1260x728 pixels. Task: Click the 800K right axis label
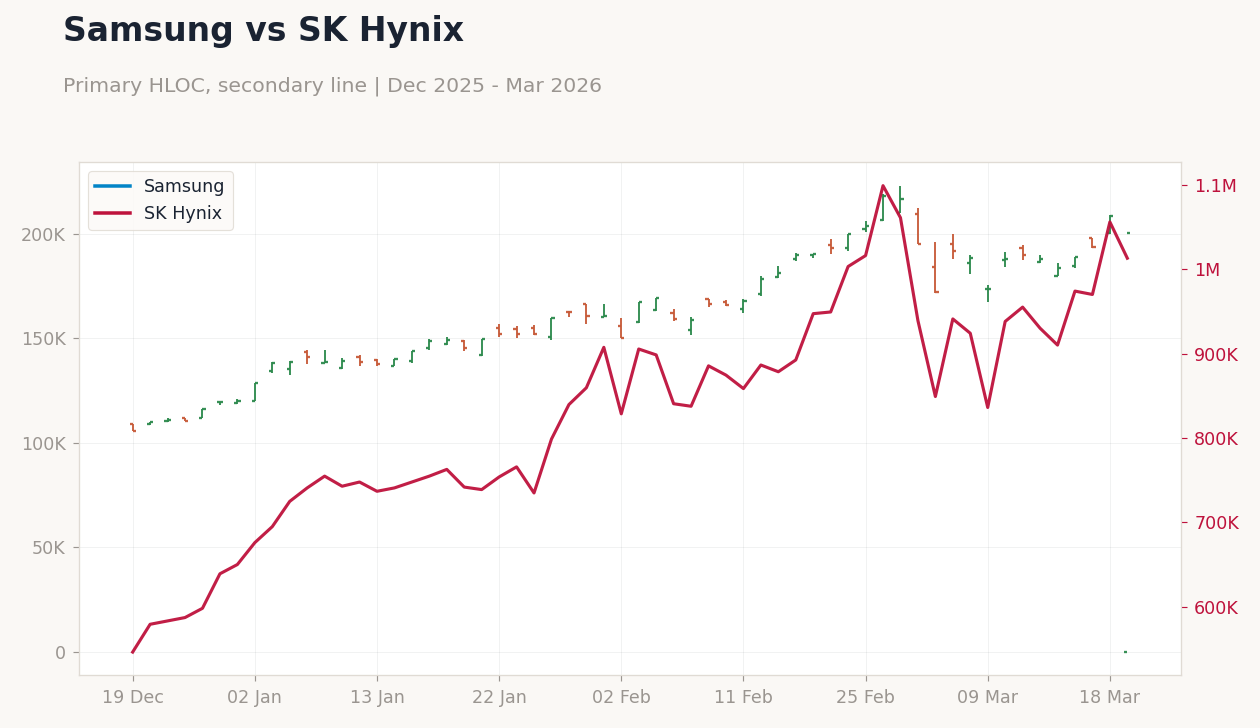click(1216, 439)
